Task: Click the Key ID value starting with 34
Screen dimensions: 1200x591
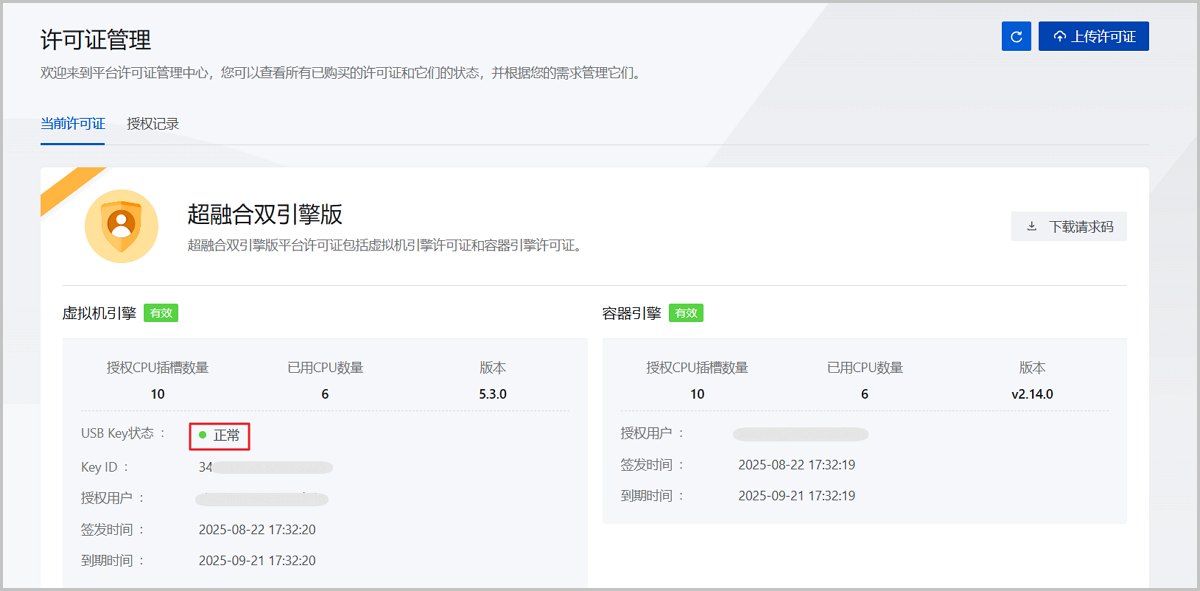Action: point(265,467)
